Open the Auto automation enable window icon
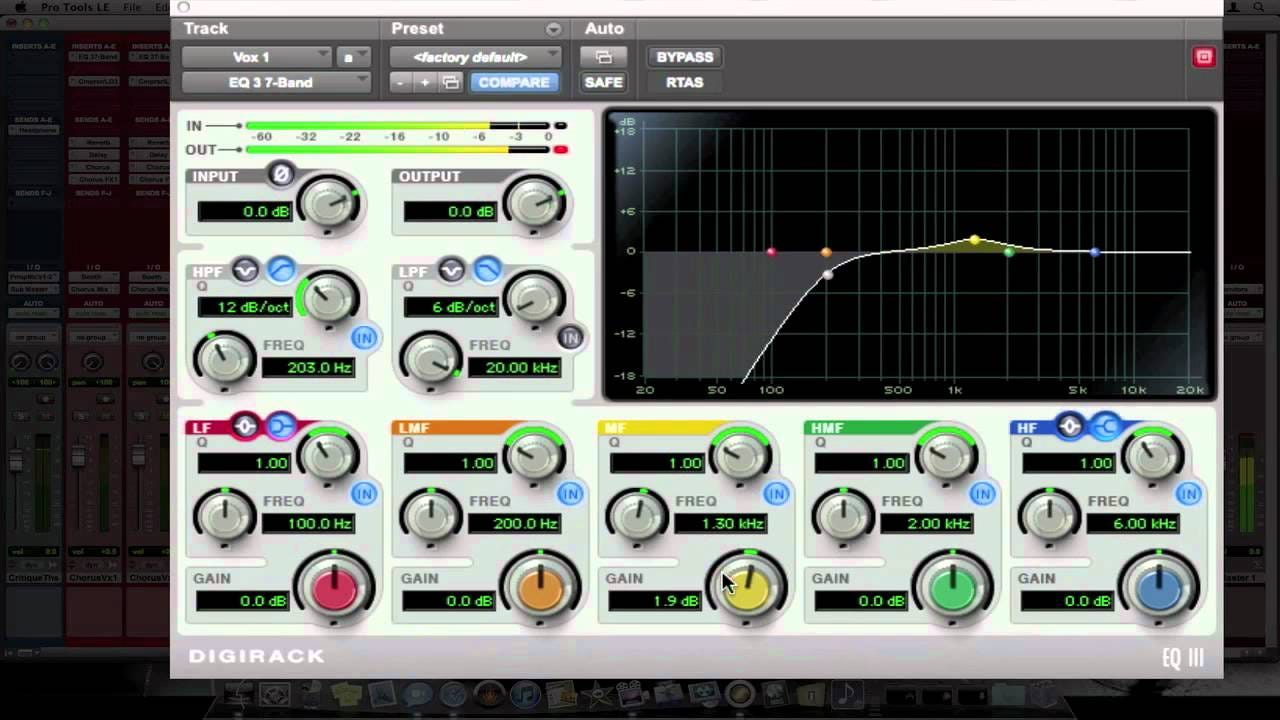The height and width of the screenshot is (720, 1280). (603, 57)
